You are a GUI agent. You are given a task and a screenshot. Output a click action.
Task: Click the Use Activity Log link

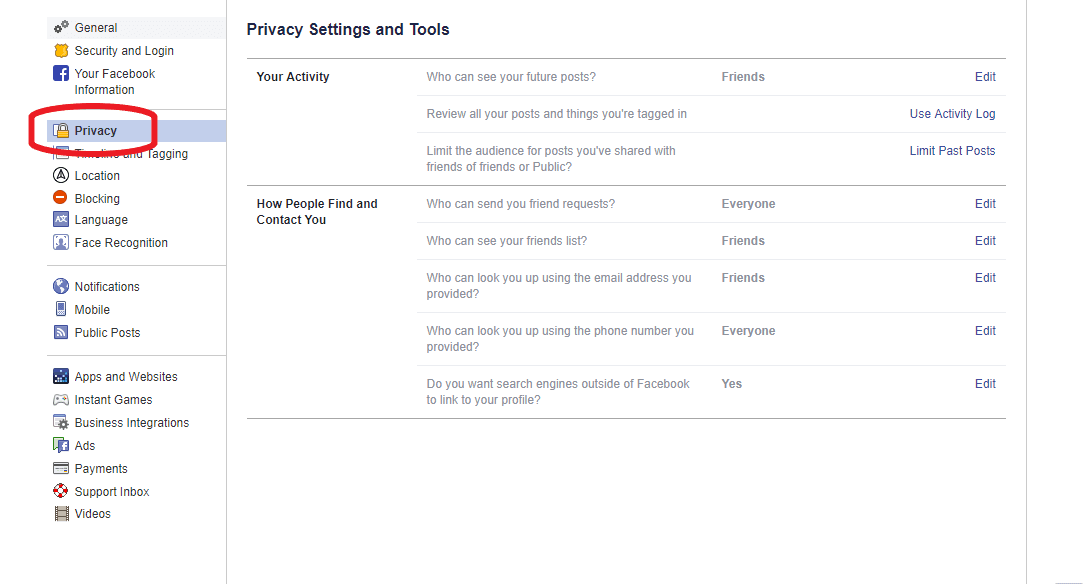[952, 114]
